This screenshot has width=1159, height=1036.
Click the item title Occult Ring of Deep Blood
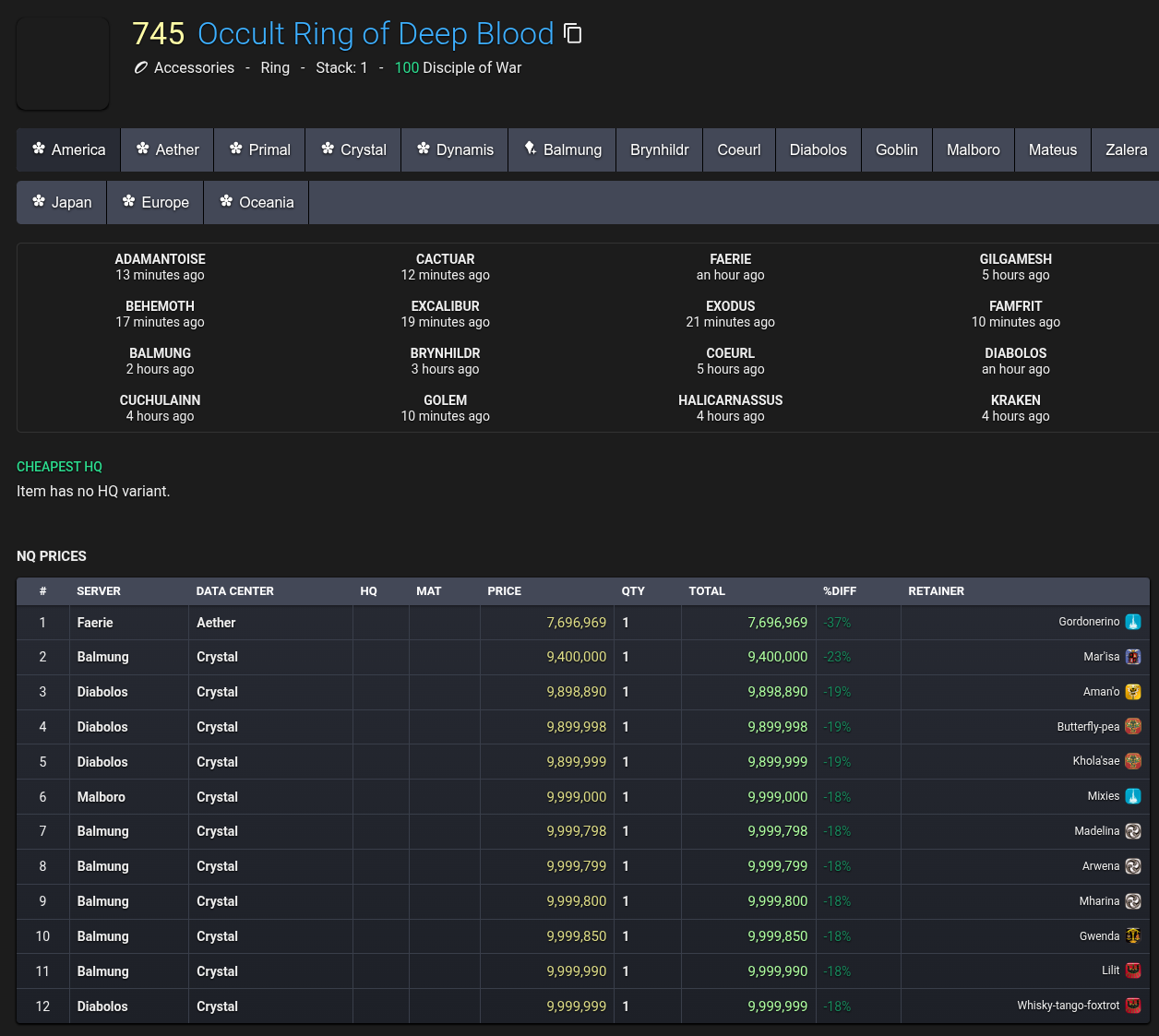[x=376, y=34]
